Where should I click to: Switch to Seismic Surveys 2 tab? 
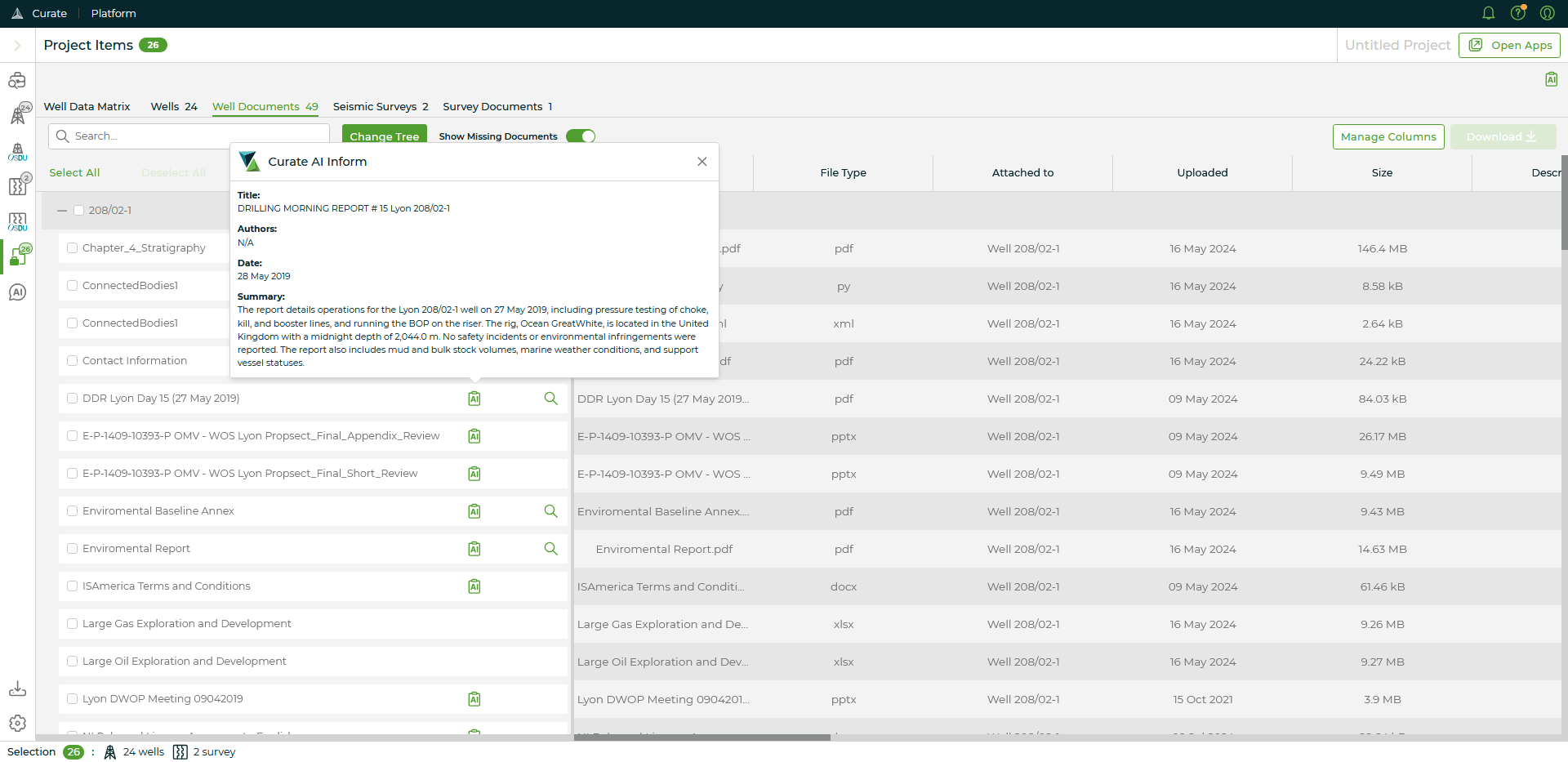click(381, 106)
